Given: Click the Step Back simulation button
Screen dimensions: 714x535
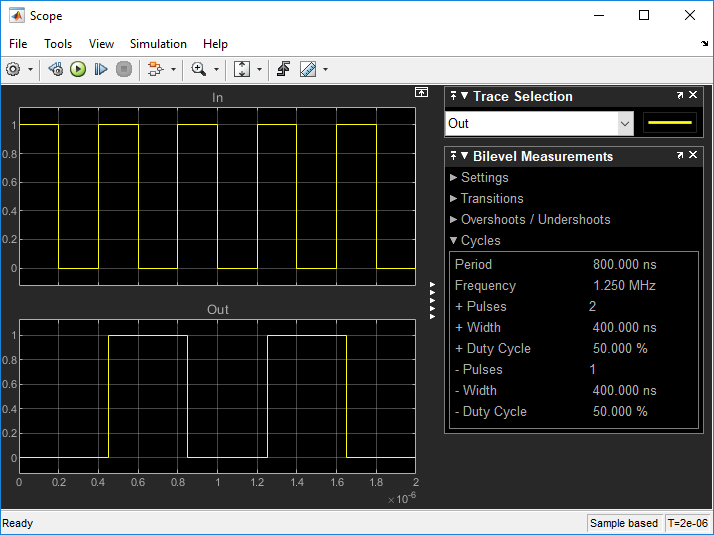Looking at the screenshot, I should (56, 69).
